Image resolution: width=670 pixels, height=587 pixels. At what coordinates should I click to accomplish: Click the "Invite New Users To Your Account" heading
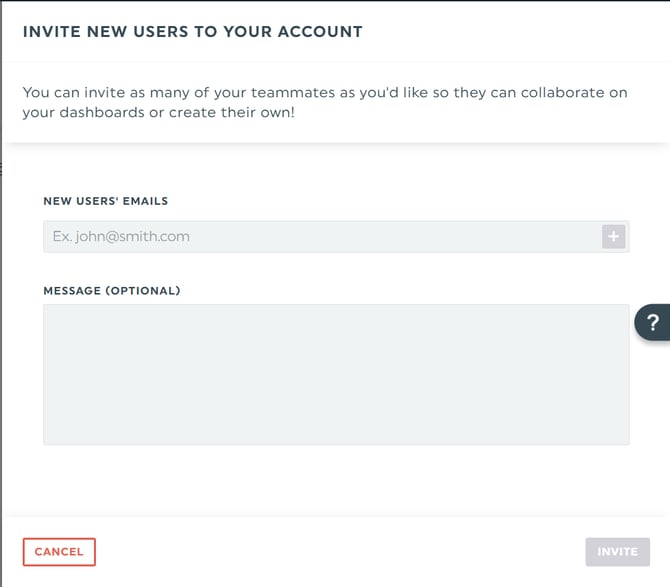(192, 32)
